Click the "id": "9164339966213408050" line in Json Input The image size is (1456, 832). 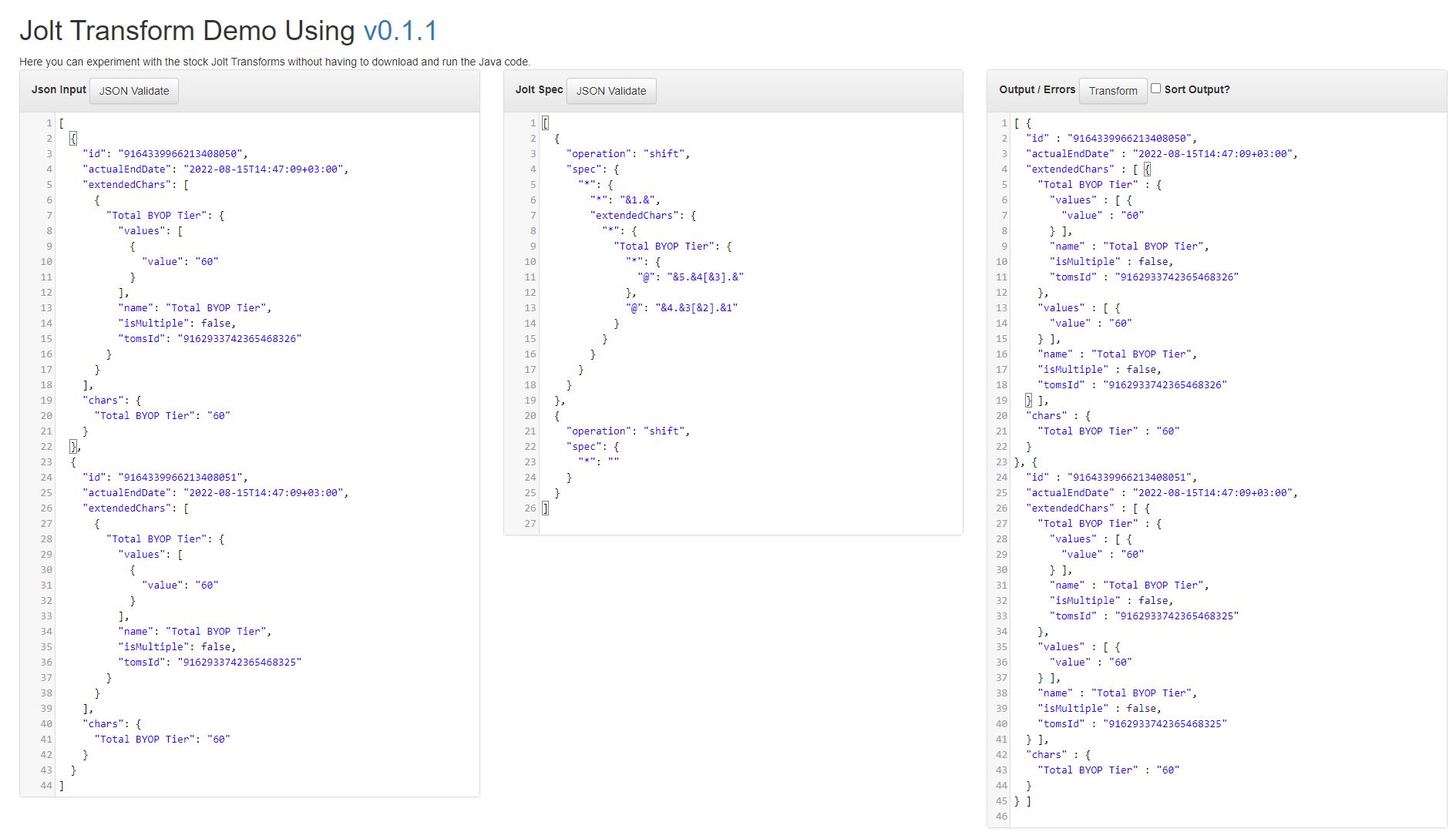point(165,154)
